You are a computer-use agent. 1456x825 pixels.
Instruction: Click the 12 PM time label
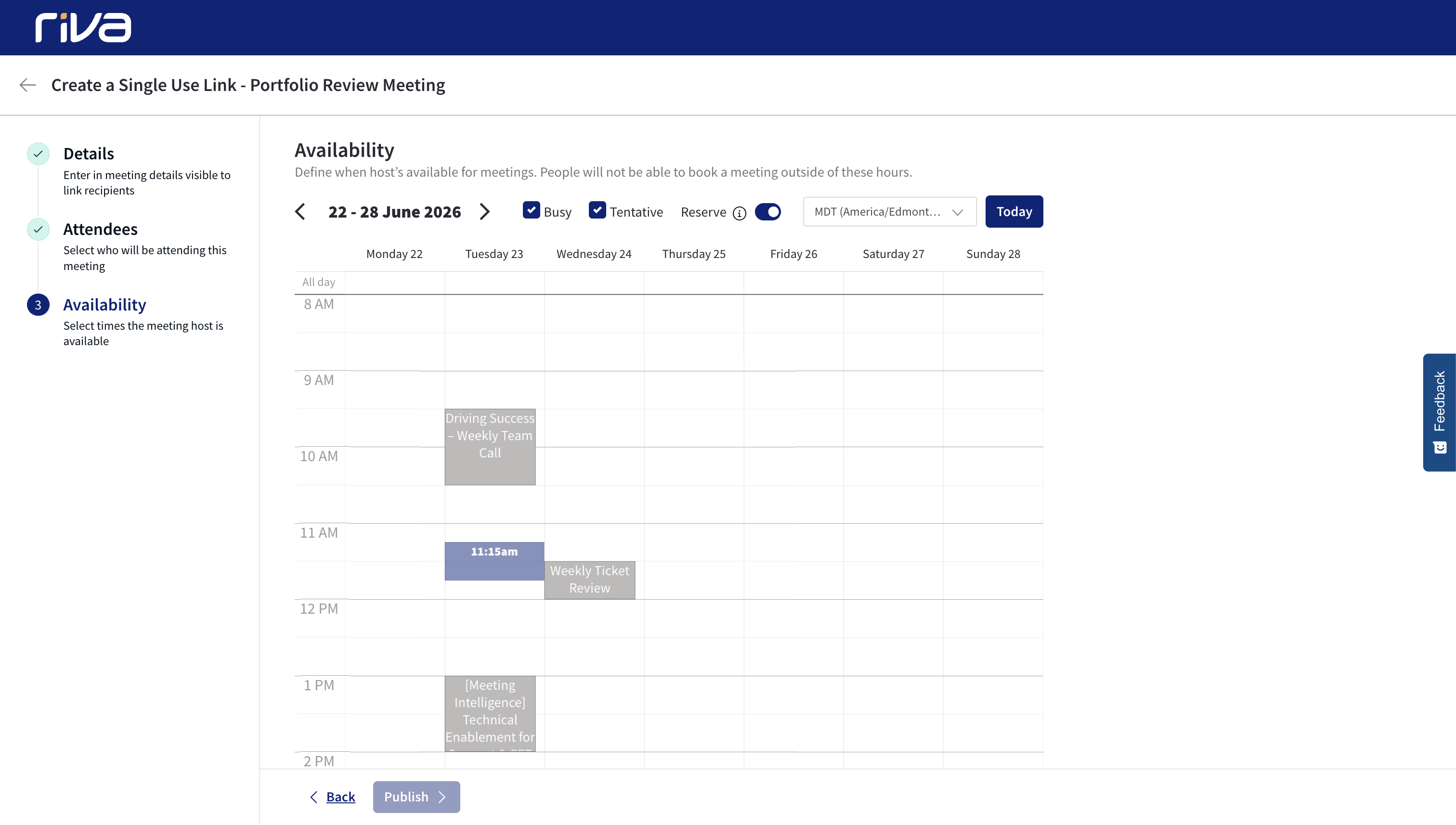(x=319, y=608)
